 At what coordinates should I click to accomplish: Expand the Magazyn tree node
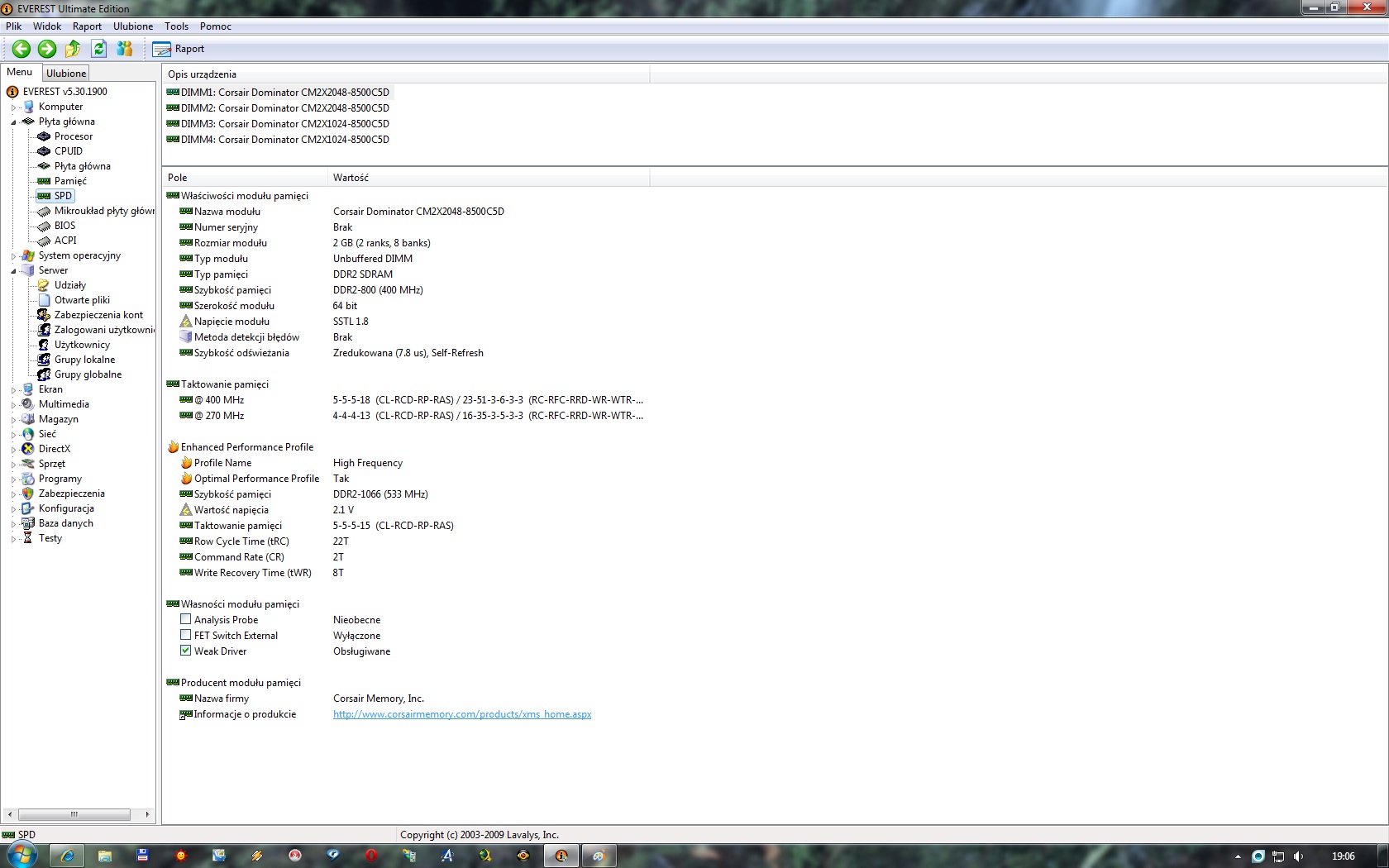pos(13,420)
